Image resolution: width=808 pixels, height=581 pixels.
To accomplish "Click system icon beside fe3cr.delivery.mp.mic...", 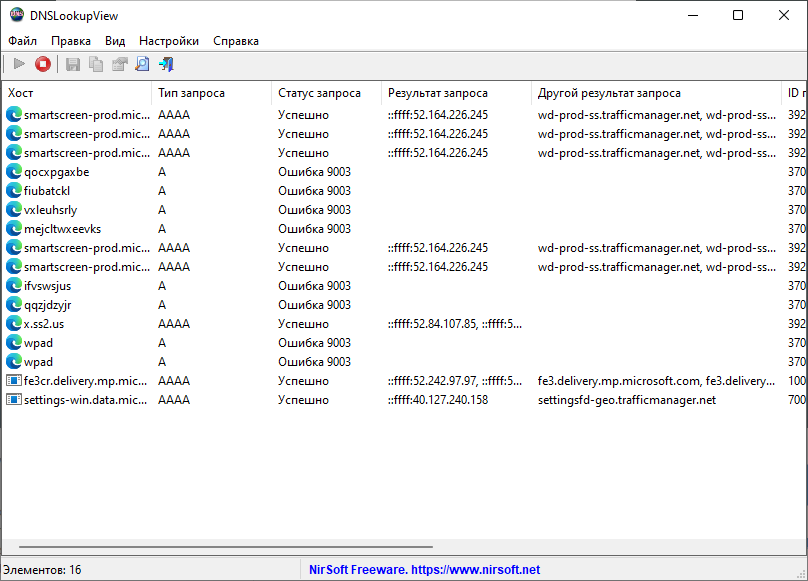I will point(14,381).
